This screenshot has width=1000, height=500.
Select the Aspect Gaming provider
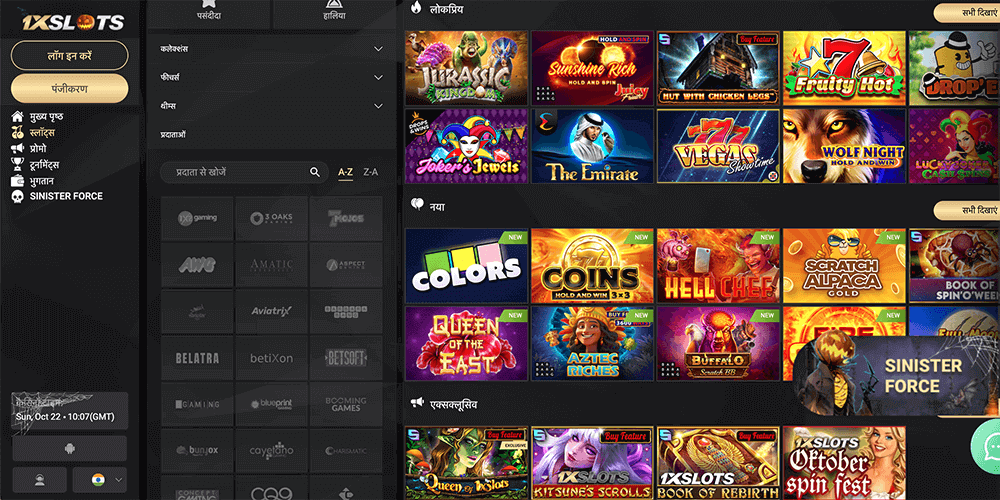click(346, 265)
